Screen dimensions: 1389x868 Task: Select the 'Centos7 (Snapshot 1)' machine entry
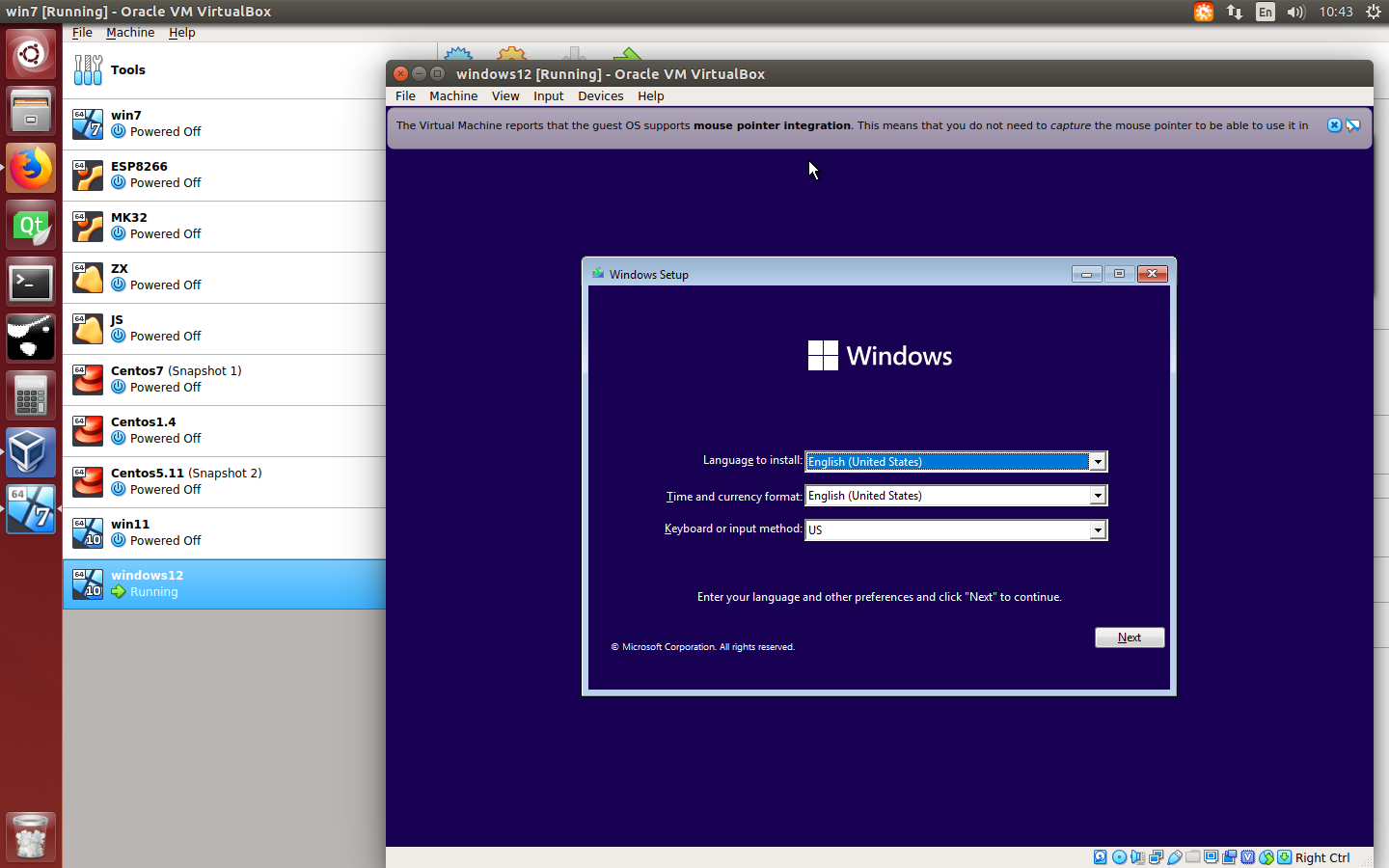click(x=225, y=379)
